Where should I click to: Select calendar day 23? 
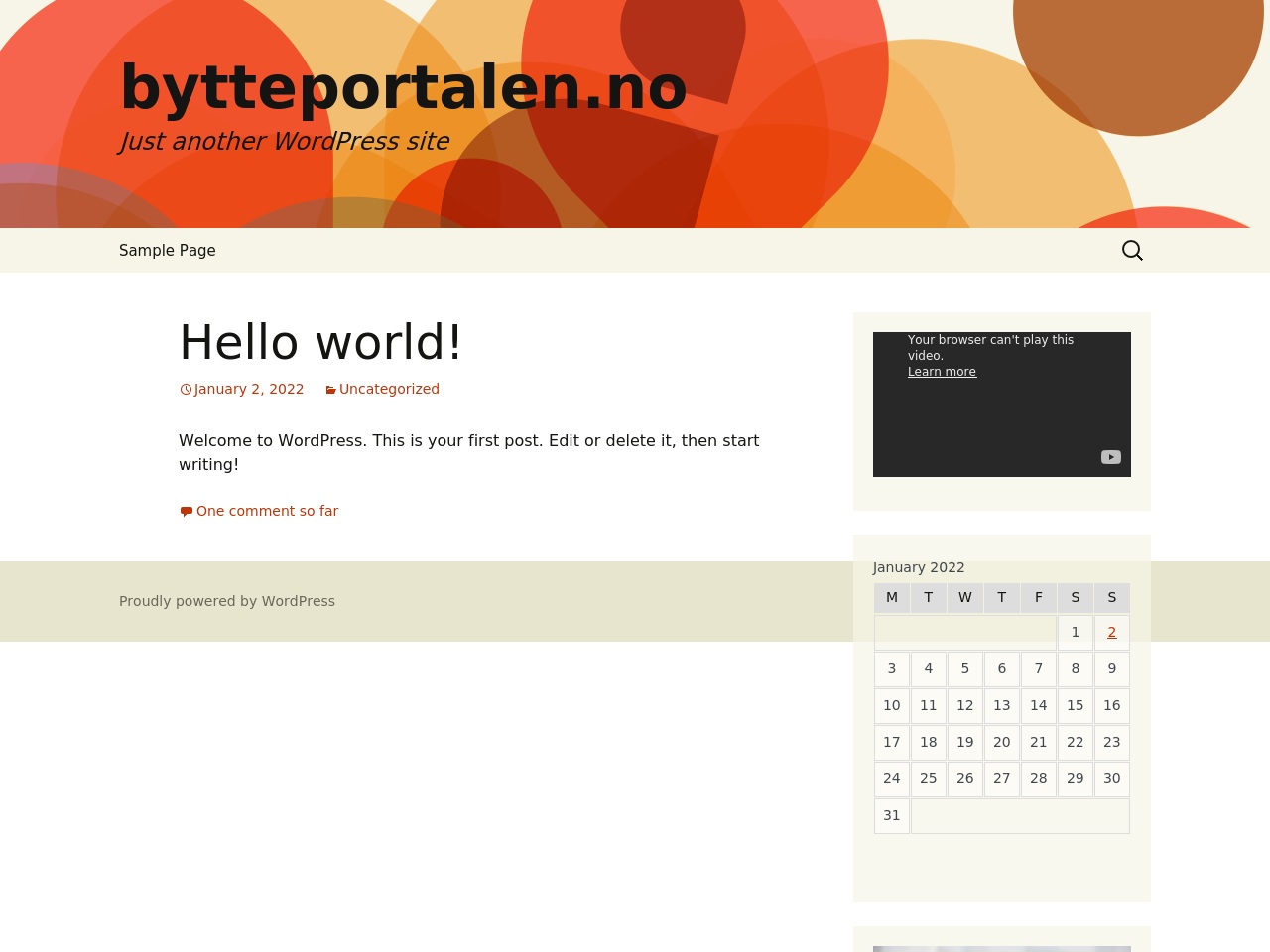click(x=1112, y=742)
